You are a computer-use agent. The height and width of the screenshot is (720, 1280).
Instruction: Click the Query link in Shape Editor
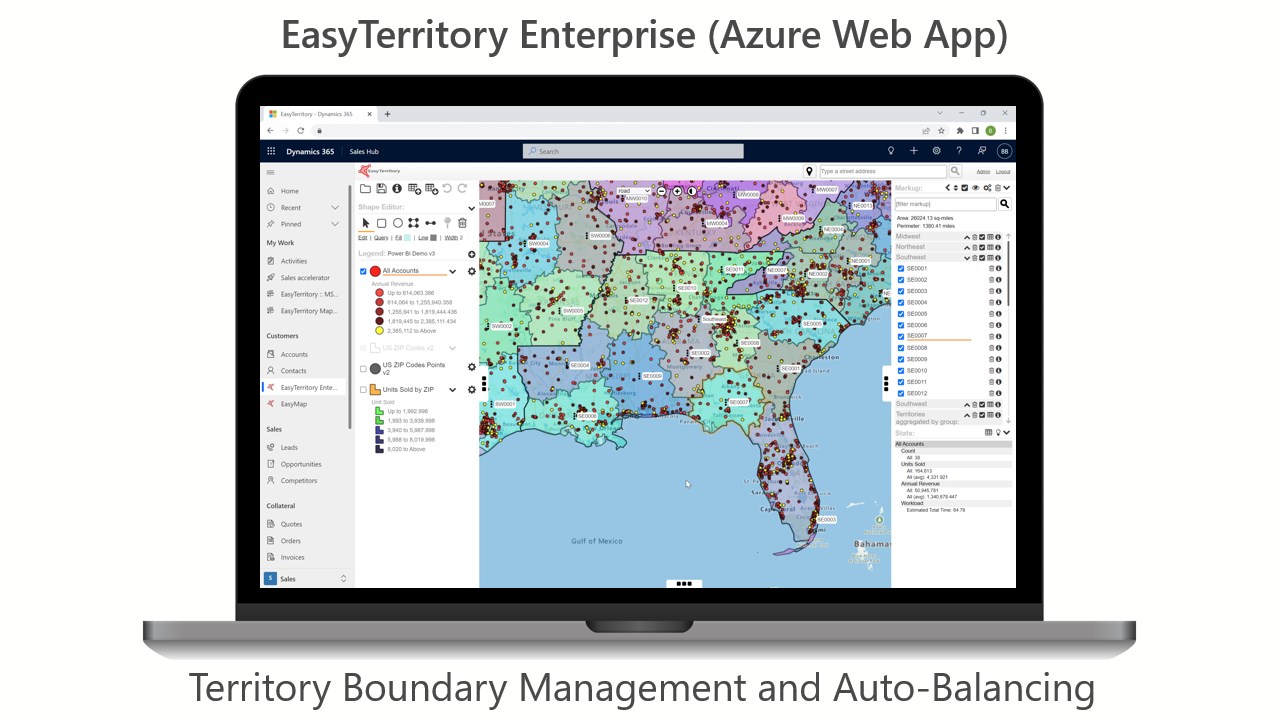pos(381,238)
